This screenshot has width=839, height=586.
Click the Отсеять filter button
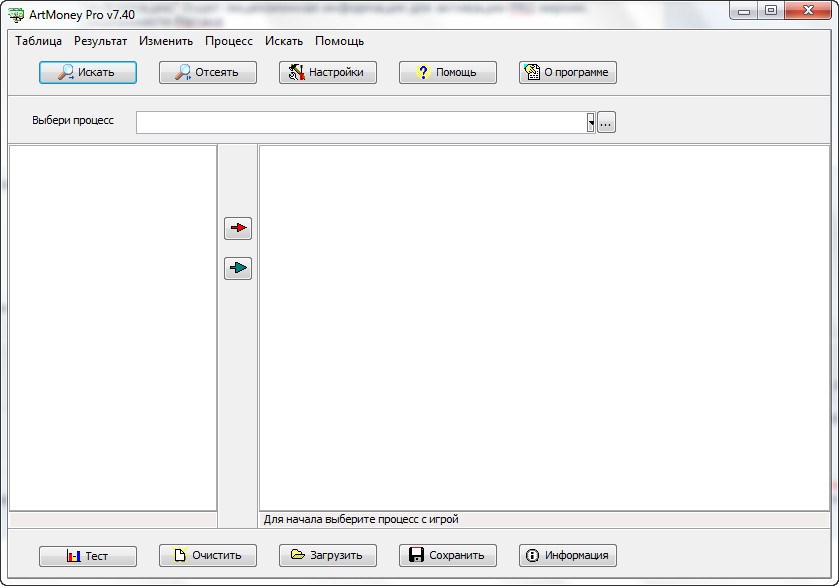(x=208, y=72)
